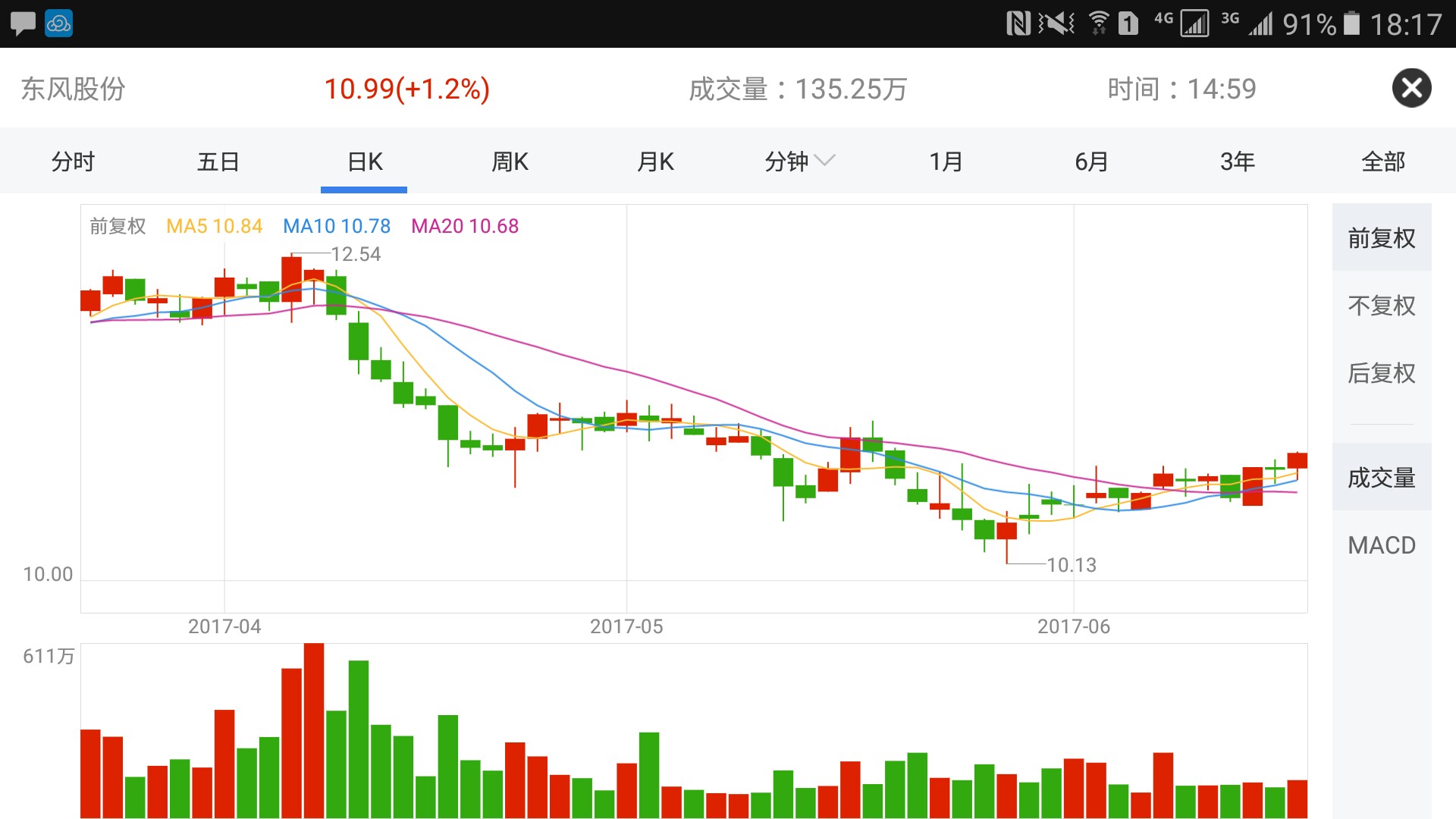Tap the 12.54 high price marker
The width and height of the screenshot is (1456, 819).
[356, 254]
